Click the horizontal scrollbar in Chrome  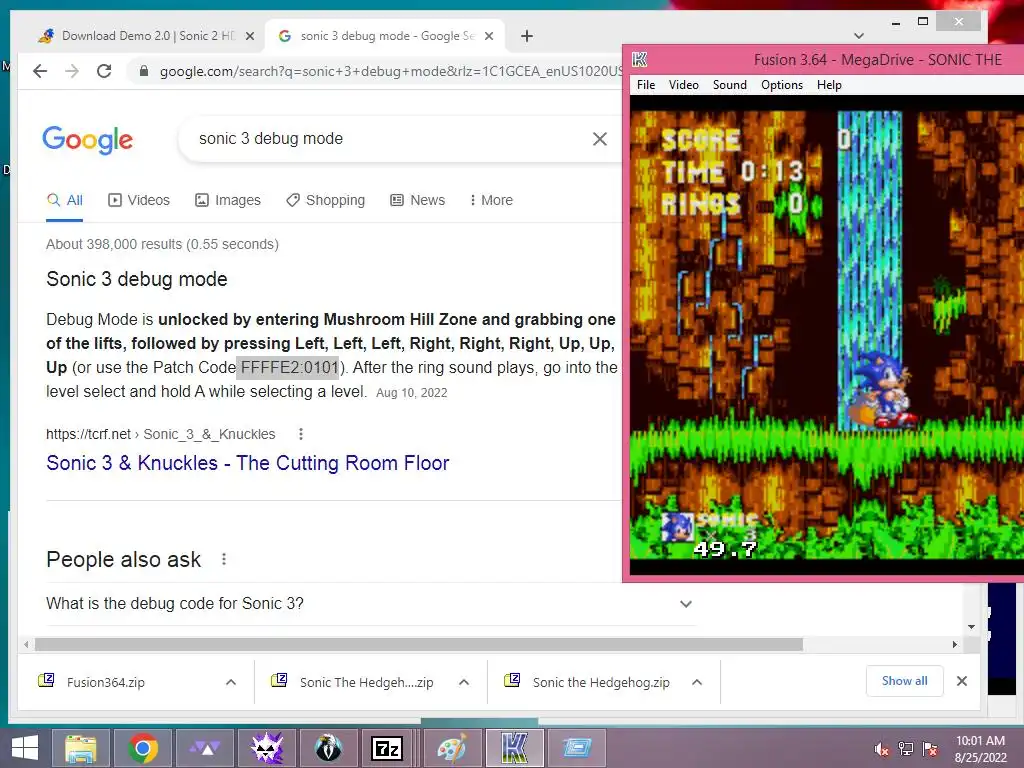pyautogui.click(x=419, y=645)
